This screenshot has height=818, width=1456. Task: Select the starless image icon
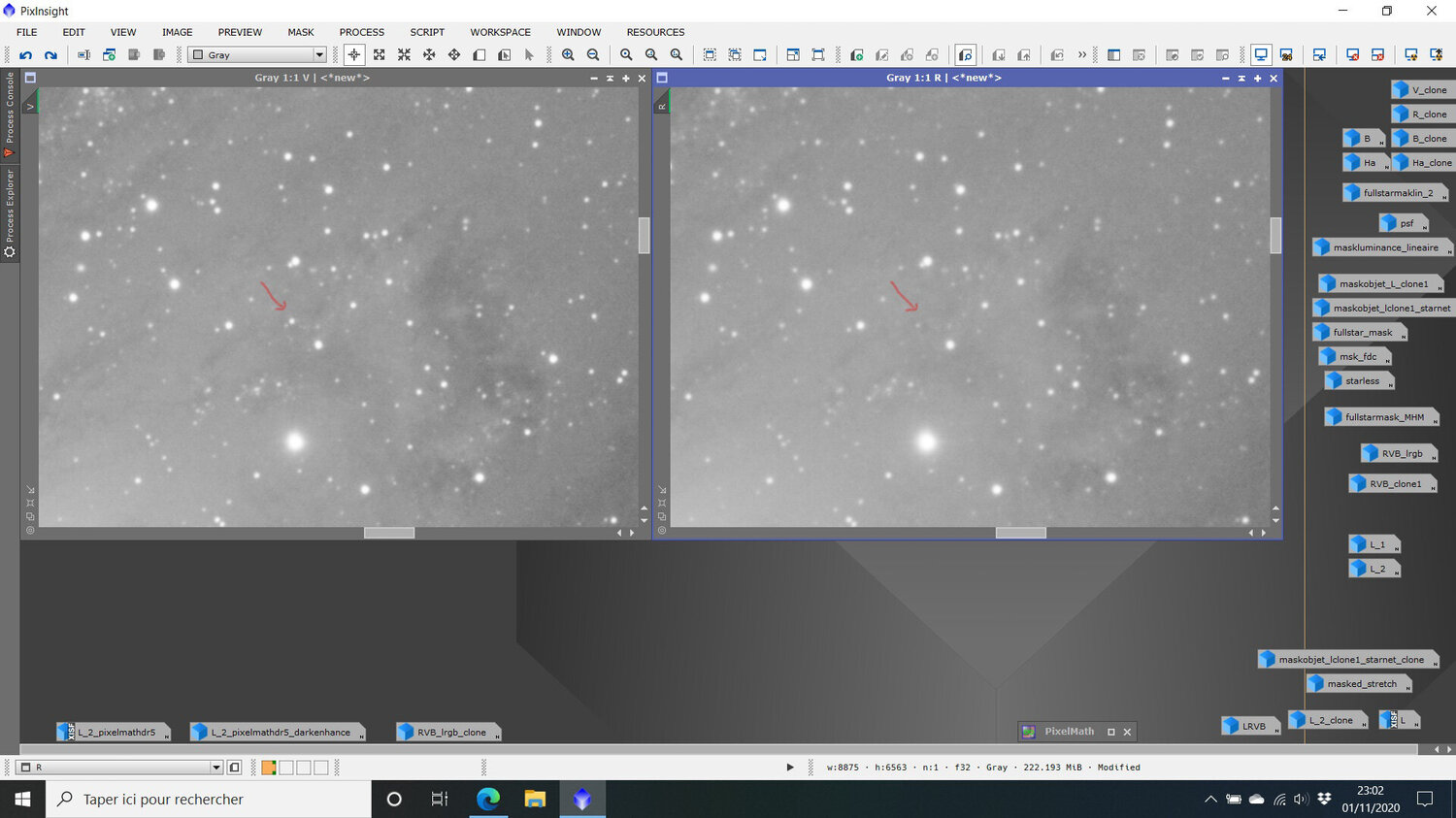1359,381
